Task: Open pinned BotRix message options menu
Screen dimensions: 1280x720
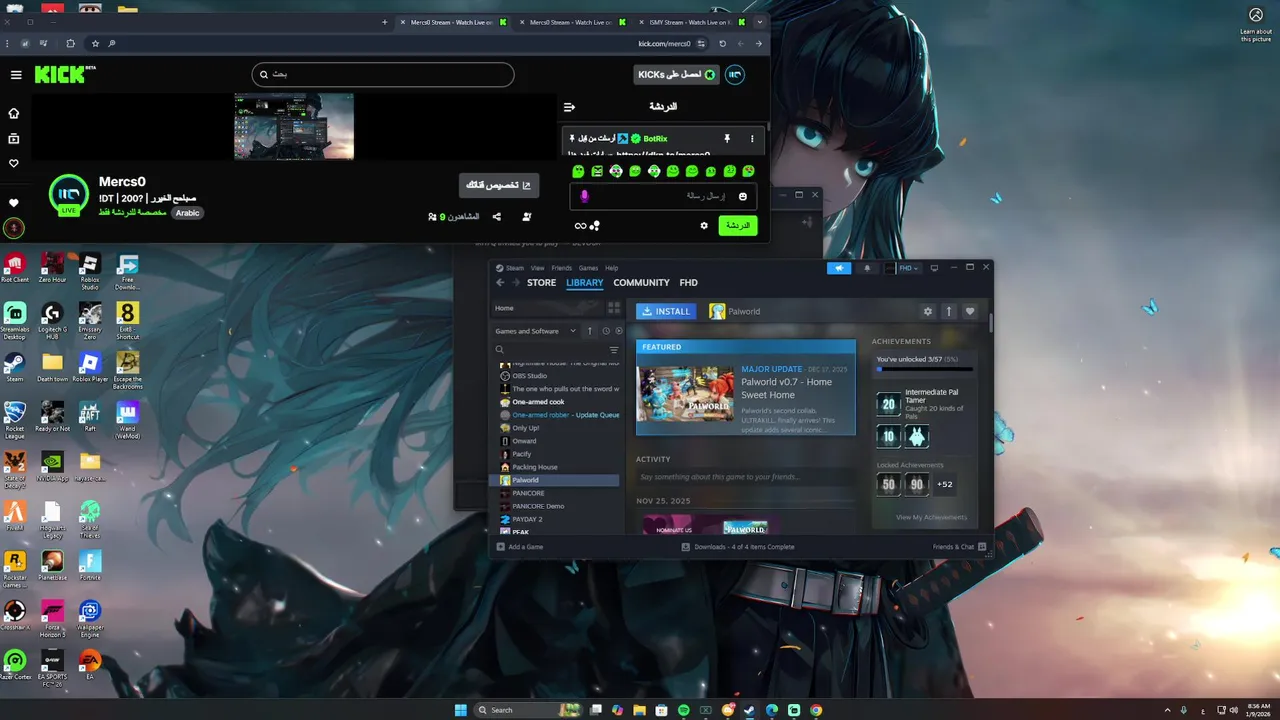Action: 752,138
